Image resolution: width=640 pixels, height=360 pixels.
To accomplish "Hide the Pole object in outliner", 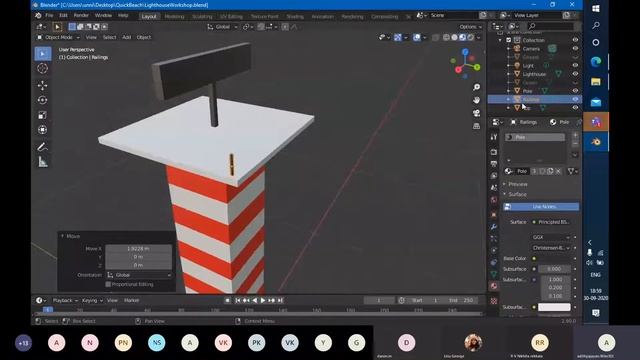I will pos(575,91).
